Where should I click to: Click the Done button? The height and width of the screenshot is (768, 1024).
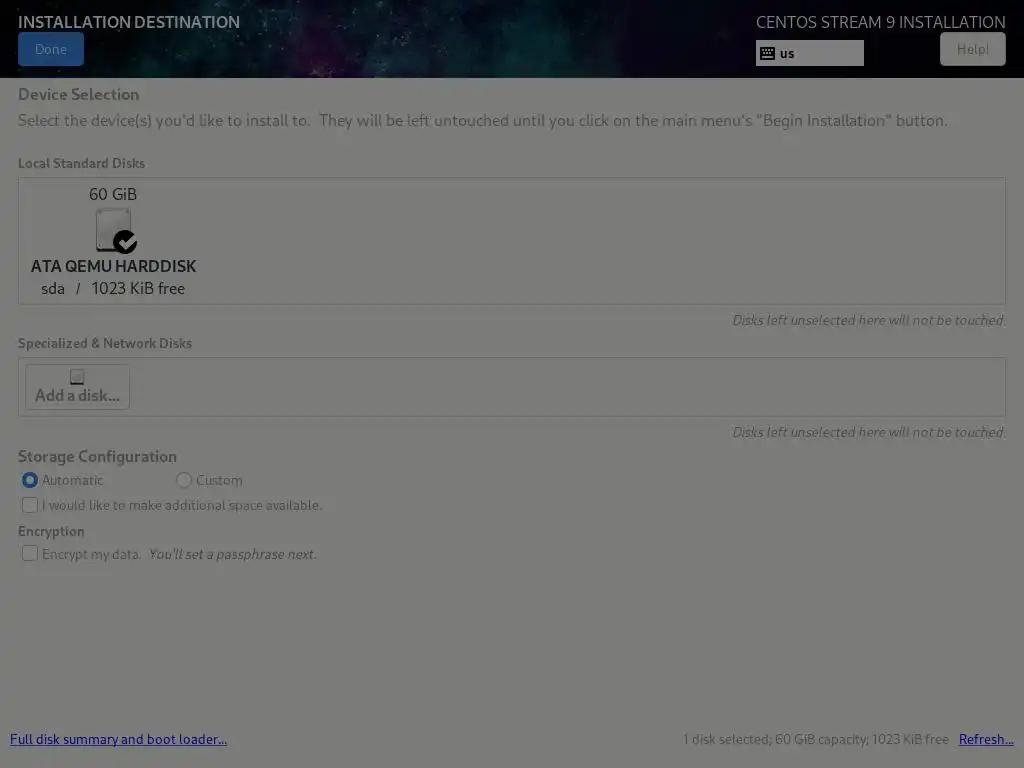coord(51,49)
